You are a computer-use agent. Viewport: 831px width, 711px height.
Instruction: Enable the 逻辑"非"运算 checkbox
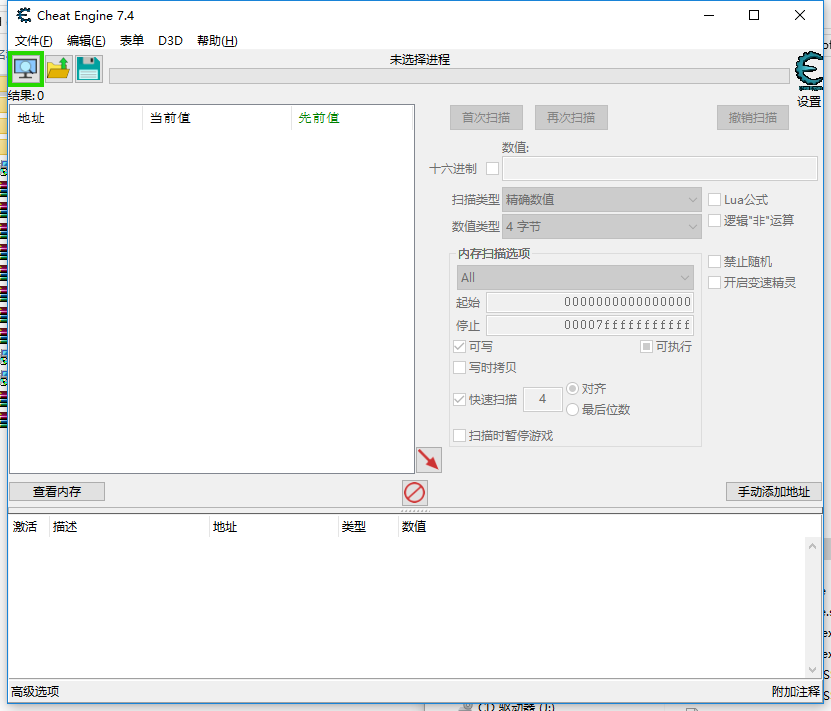(x=714, y=220)
